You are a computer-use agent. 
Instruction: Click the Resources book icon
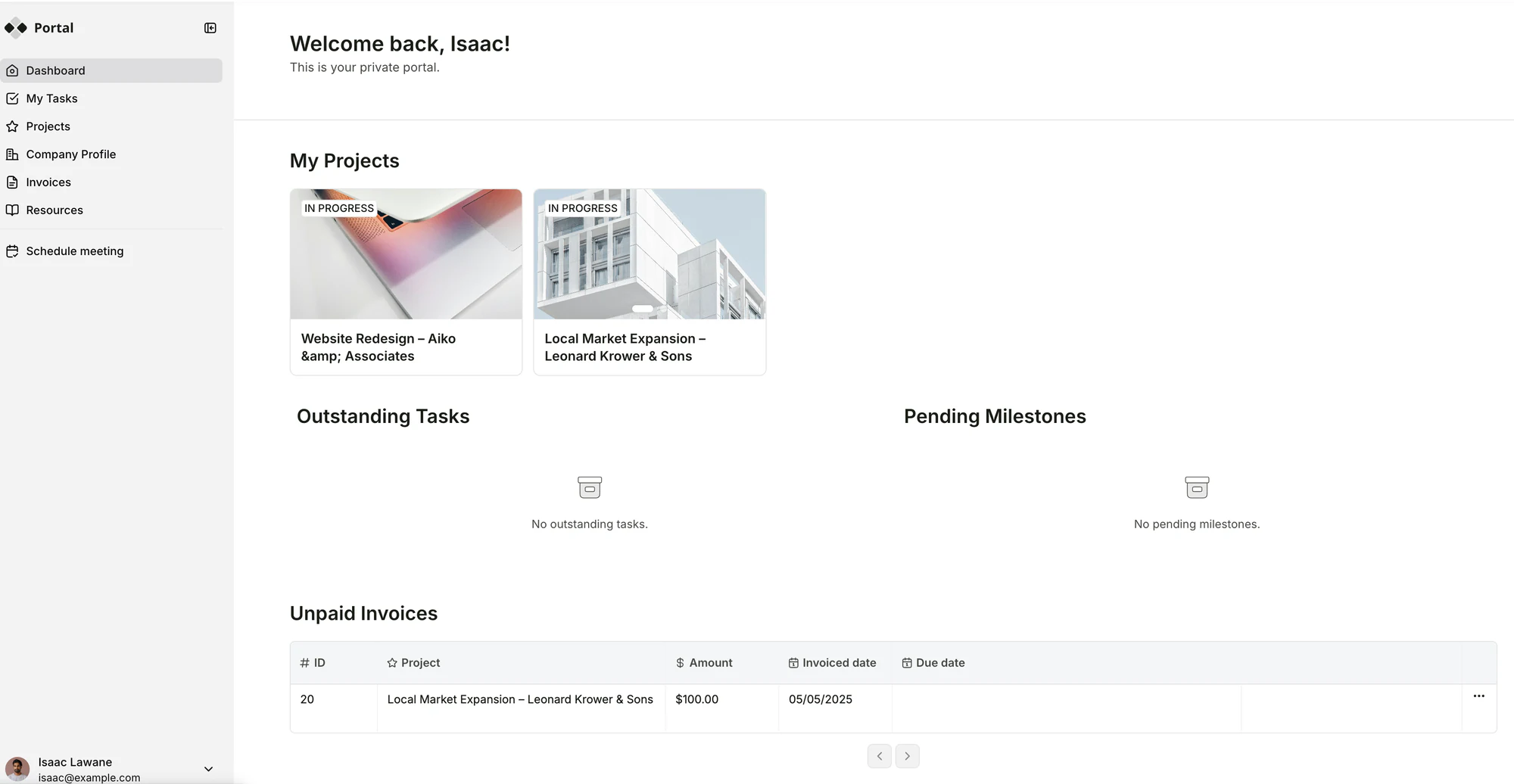[x=12, y=210]
